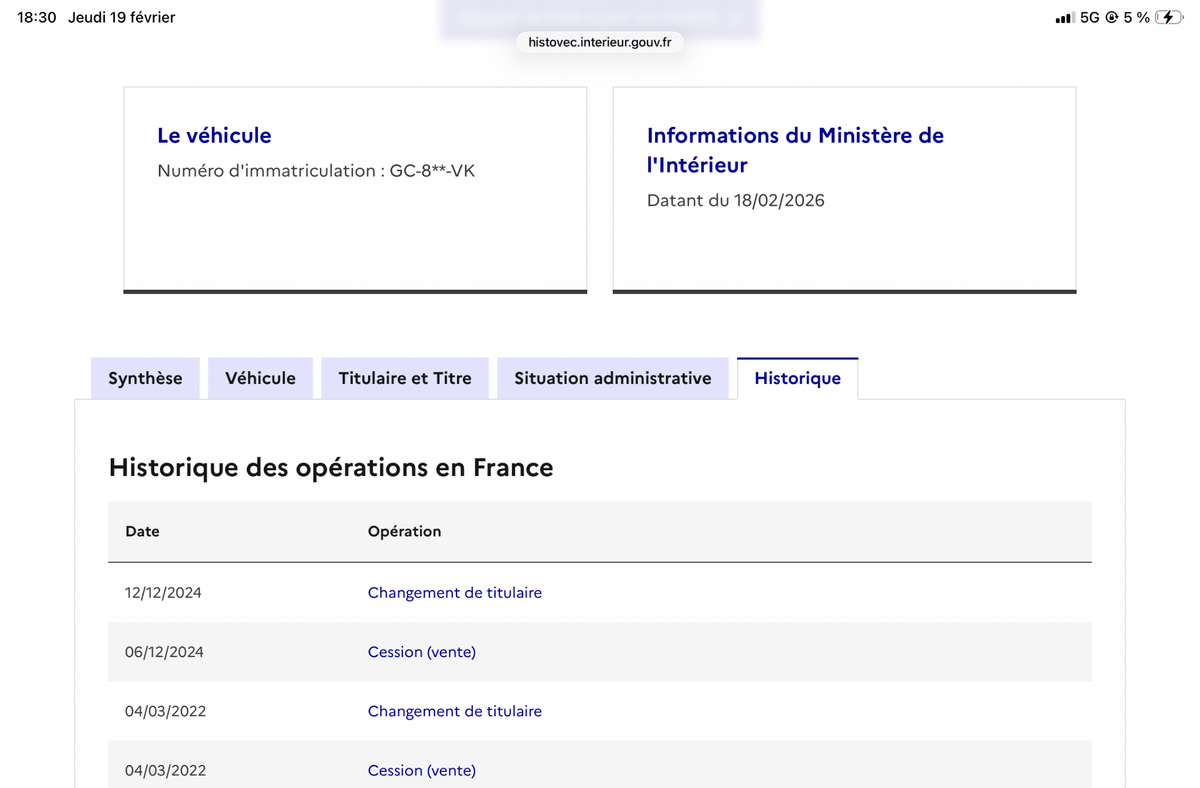1200x788 pixels.
Task: Select the Historique des opérations en France heading
Action: coord(331,467)
